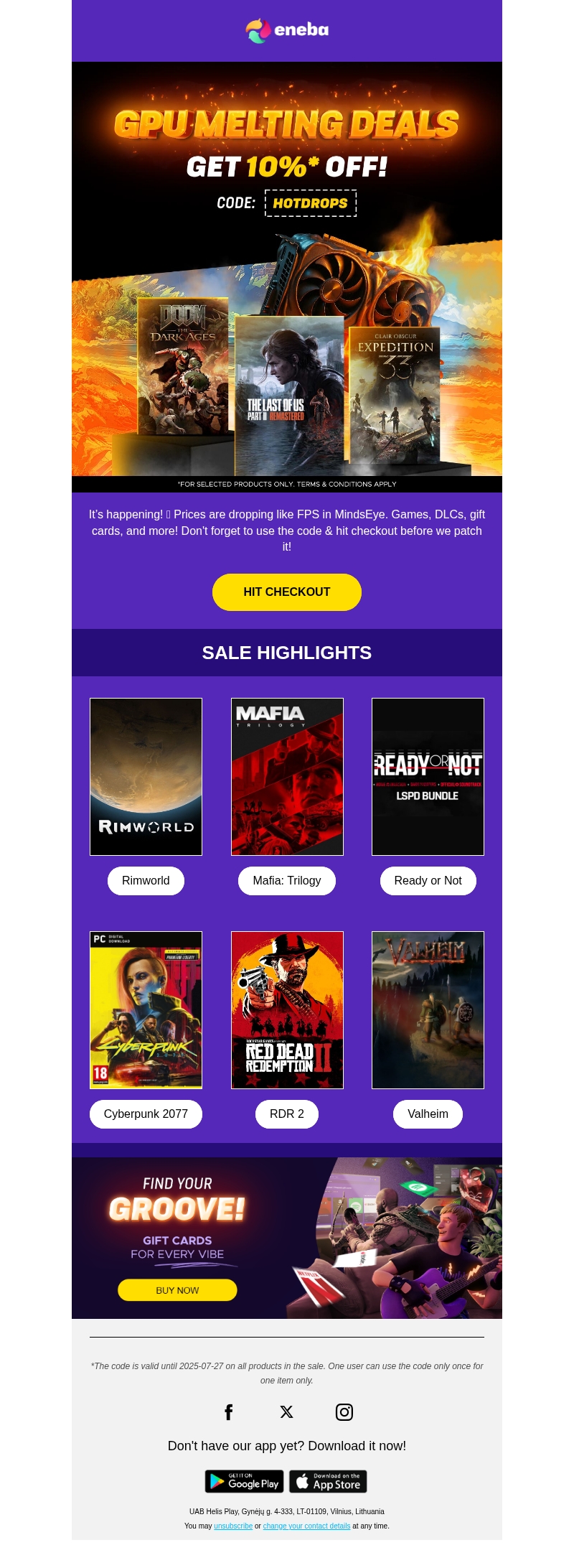Image resolution: width=574 pixels, height=1568 pixels.
Task: Click the BUY NOW gift cards button
Action: click(177, 1290)
